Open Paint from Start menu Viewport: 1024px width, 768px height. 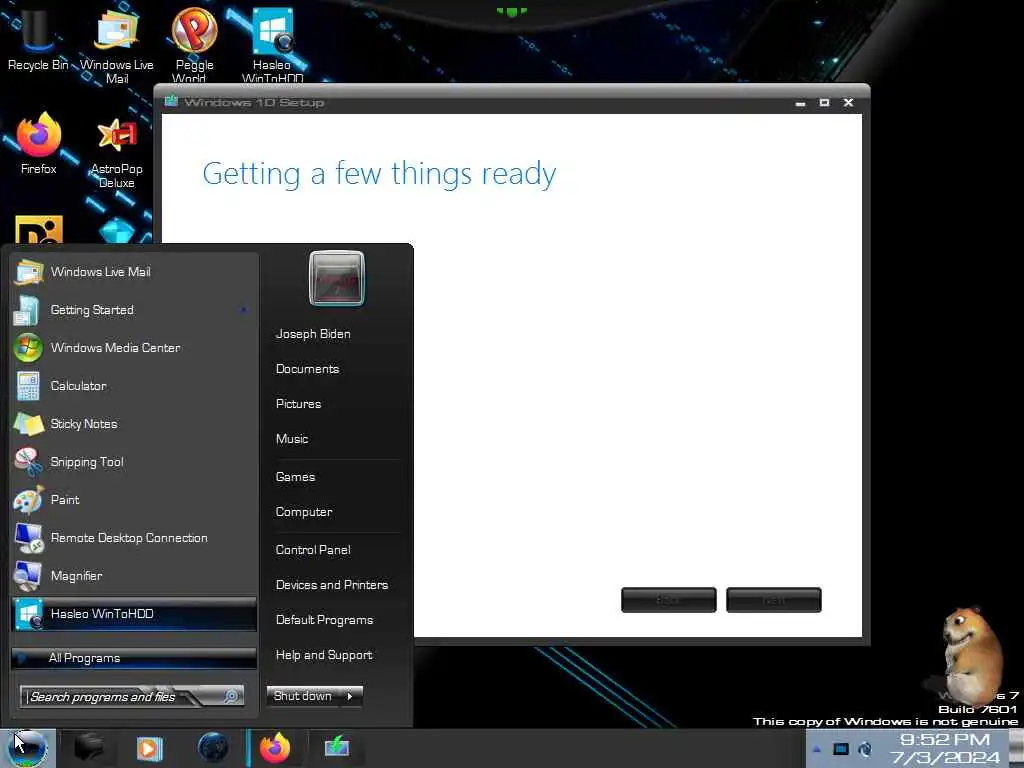tap(135, 500)
